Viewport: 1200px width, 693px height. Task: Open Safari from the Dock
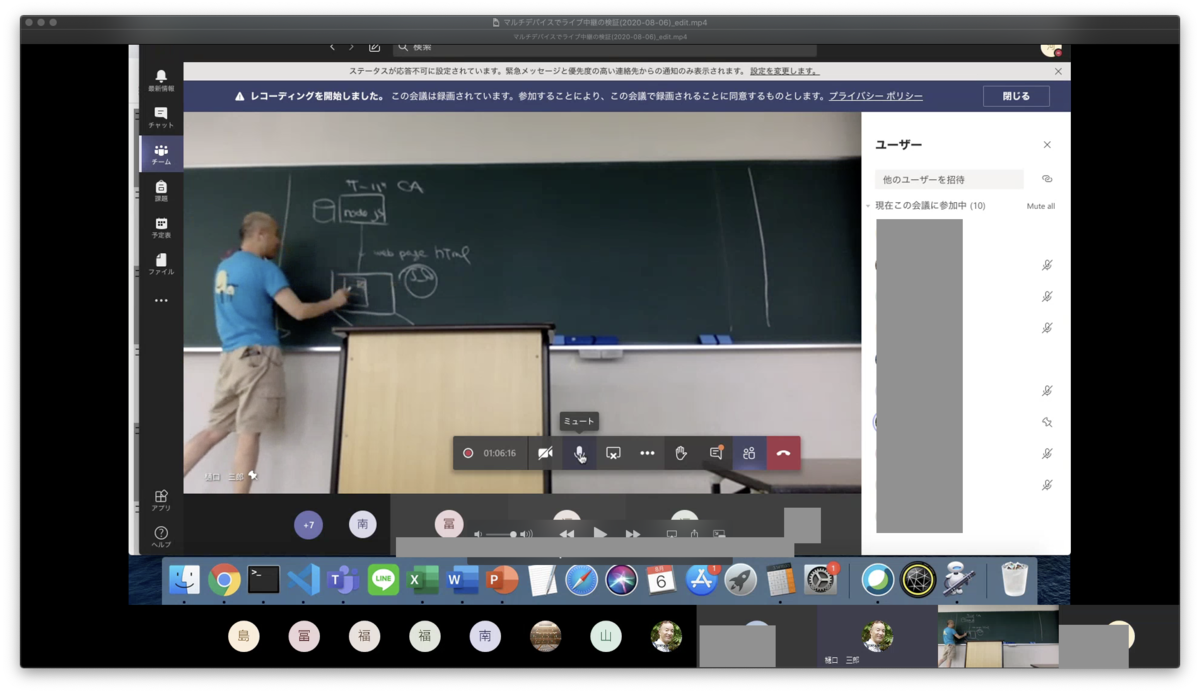click(581, 580)
